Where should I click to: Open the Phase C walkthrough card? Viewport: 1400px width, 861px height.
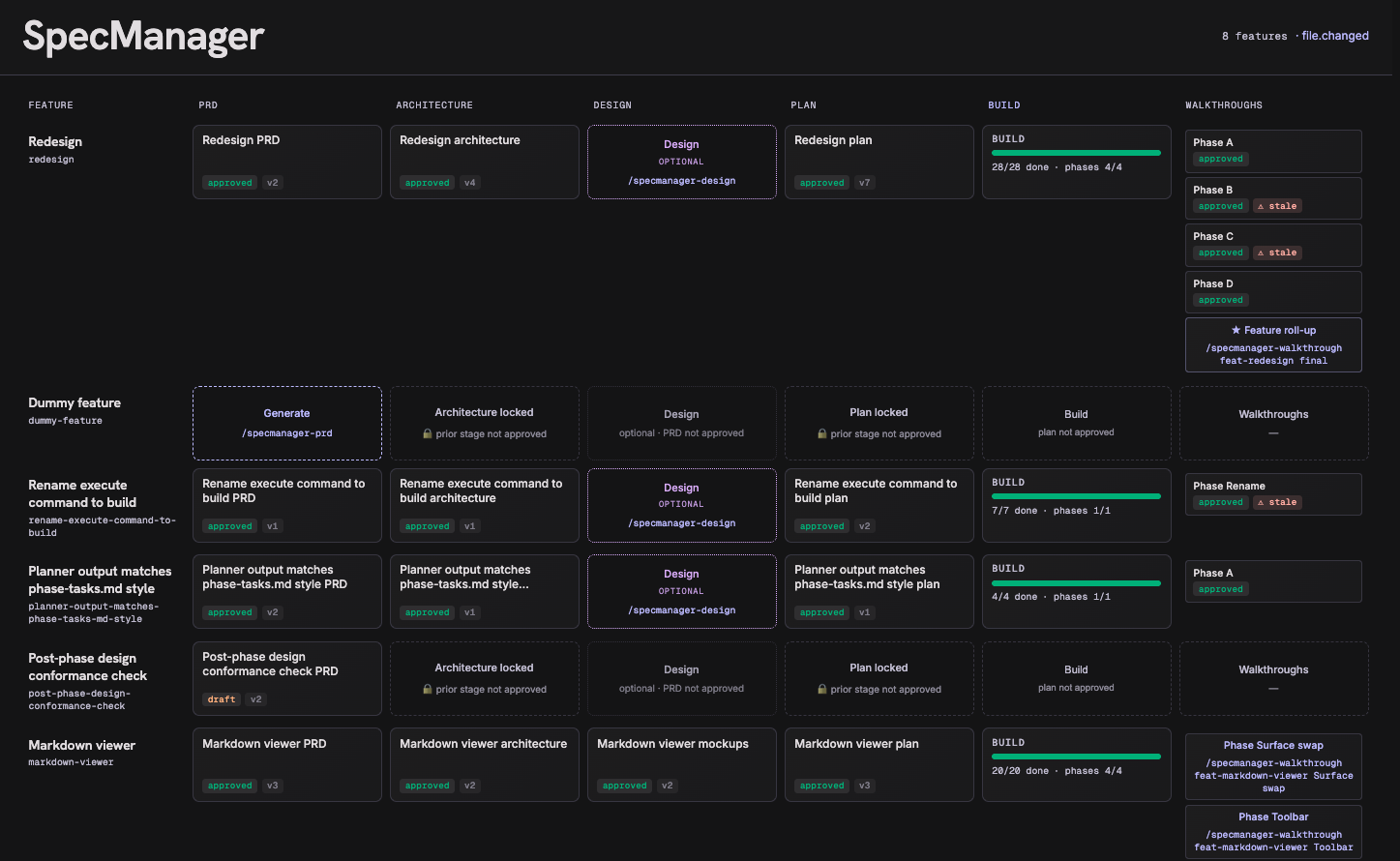coord(1273,245)
